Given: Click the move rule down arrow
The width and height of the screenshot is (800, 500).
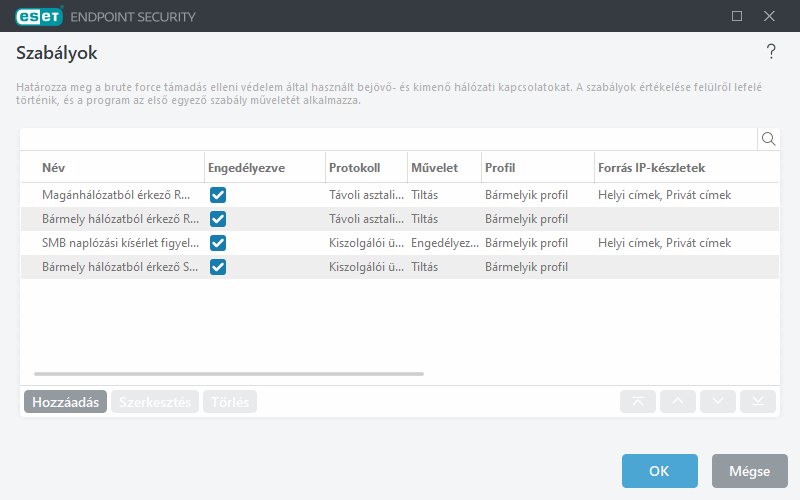Looking at the screenshot, I should point(718,401).
